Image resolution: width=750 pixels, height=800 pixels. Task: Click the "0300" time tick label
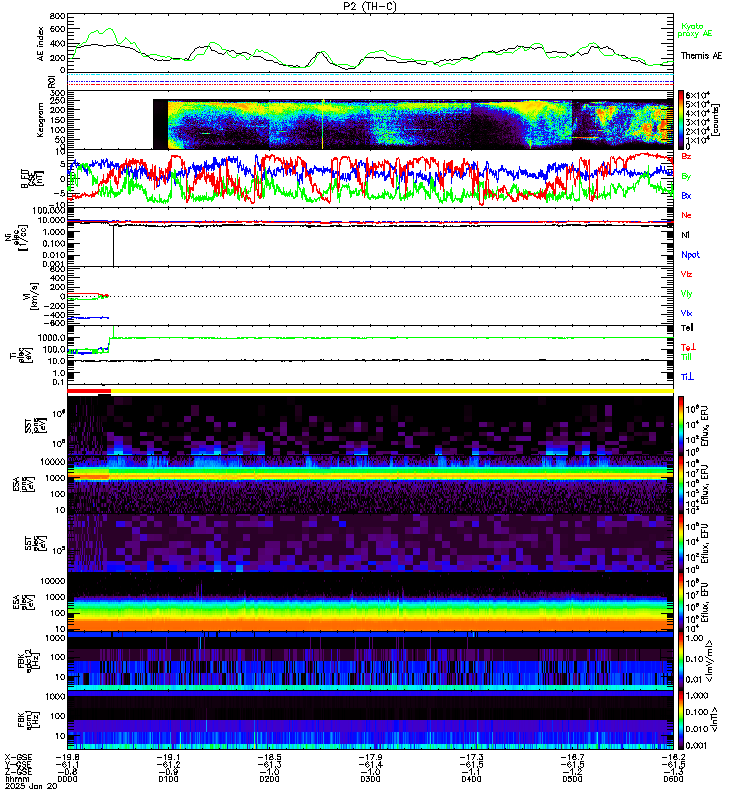(x=370, y=780)
